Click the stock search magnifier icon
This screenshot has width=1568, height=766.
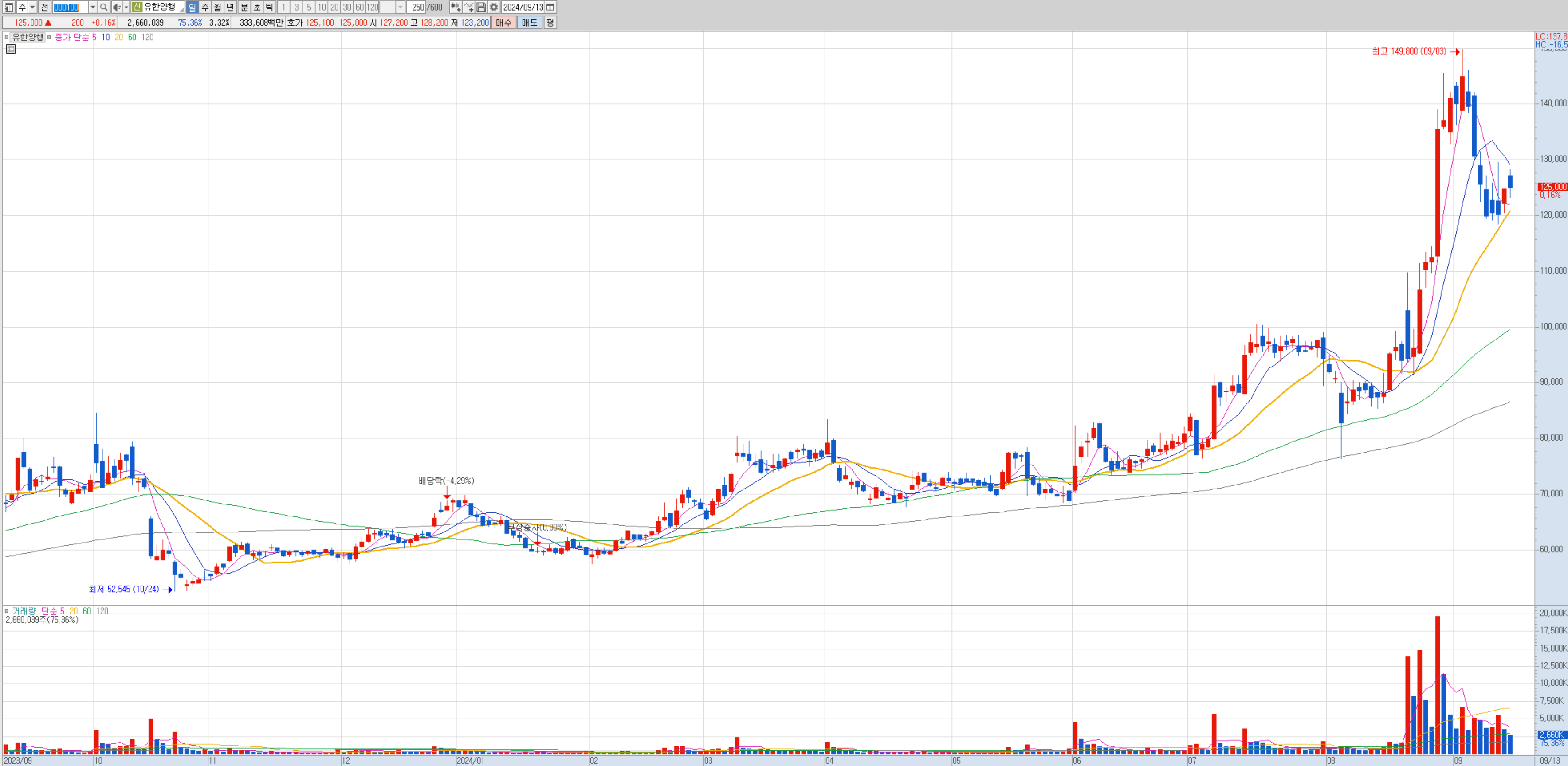(103, 7)
